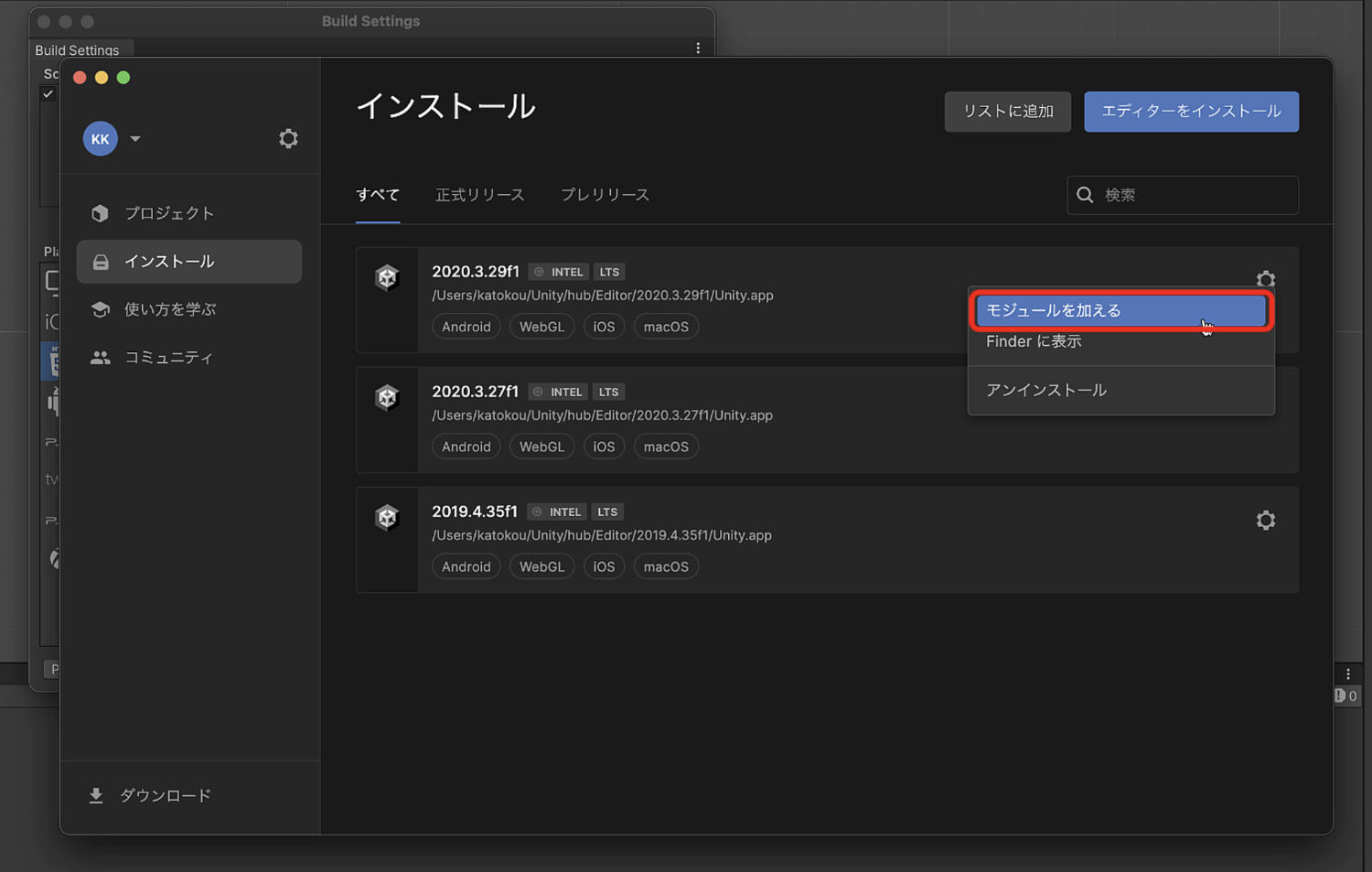
Task: Click the コミュニティ people icon
Action: pos(101,358)
